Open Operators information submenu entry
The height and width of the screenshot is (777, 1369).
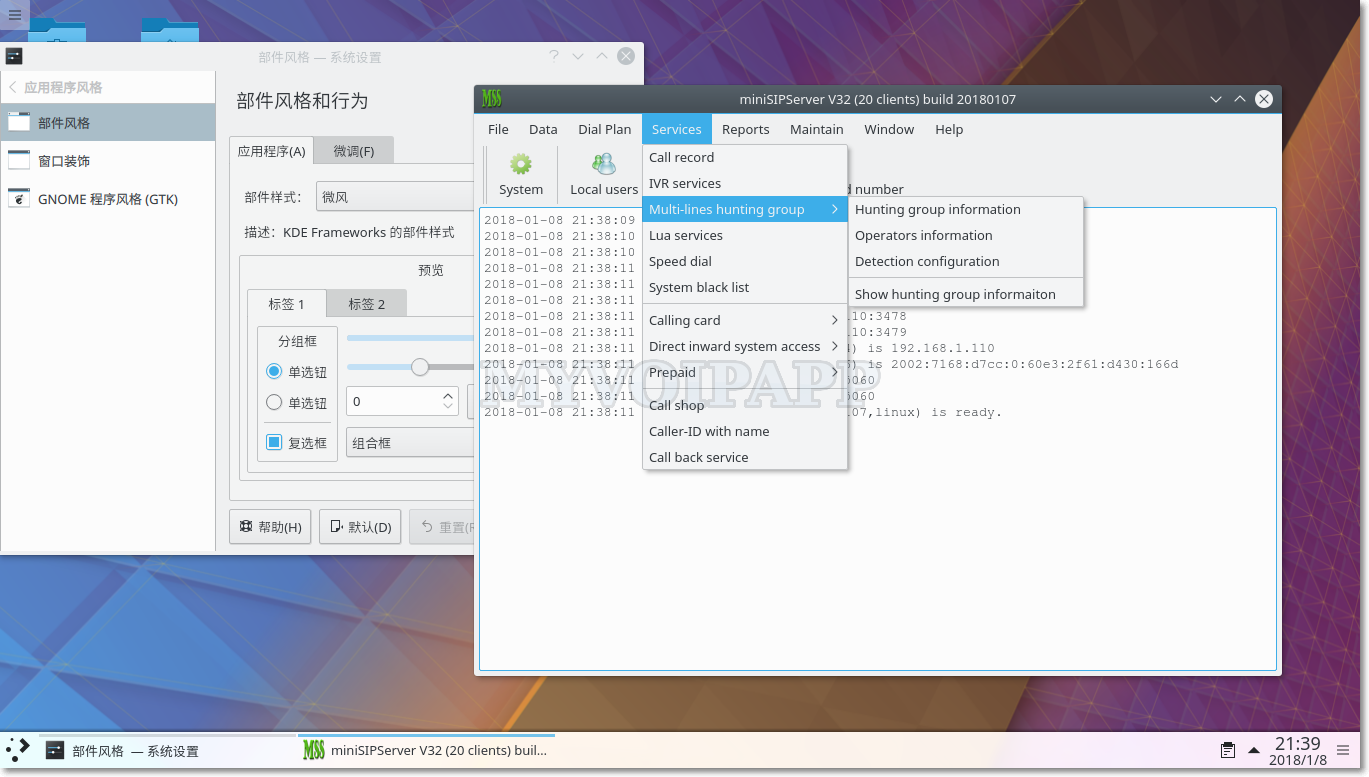(x=966, y=235)
